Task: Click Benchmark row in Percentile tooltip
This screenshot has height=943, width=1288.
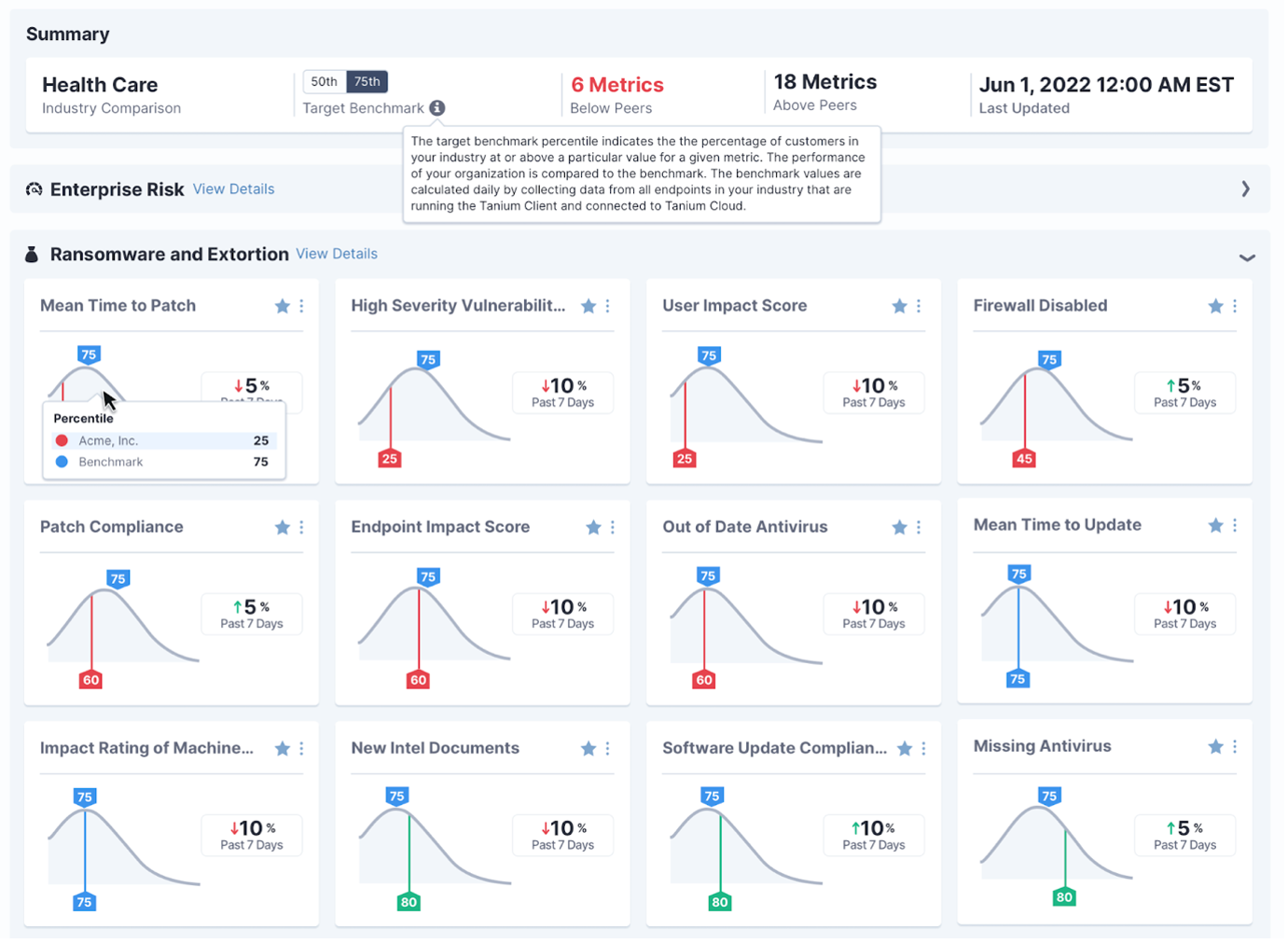Action: point(164,462)
